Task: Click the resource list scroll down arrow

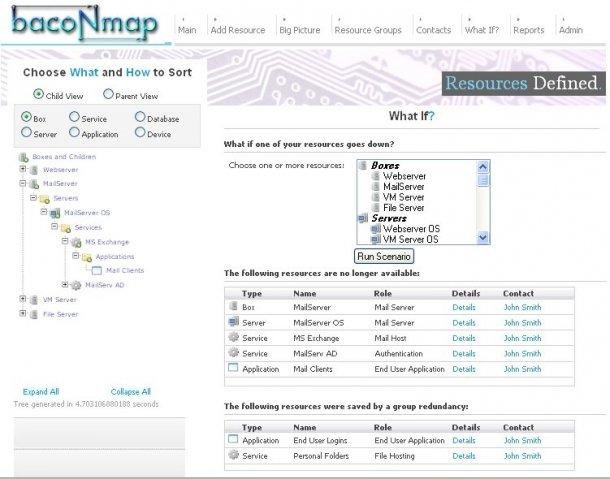Action: point(483,237)
